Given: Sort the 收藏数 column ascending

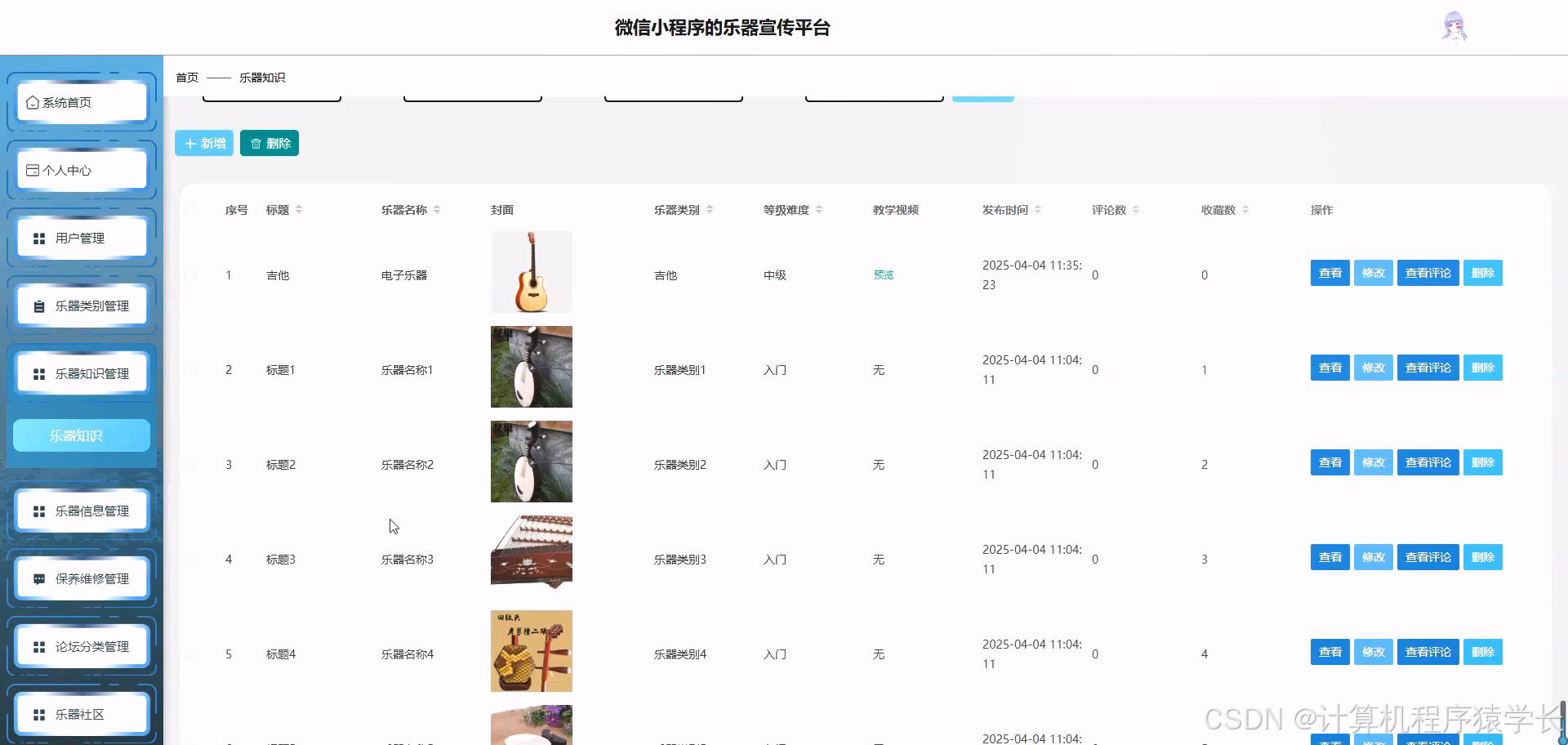Looking at the screenshot, I should click(x=1245, y=209).
